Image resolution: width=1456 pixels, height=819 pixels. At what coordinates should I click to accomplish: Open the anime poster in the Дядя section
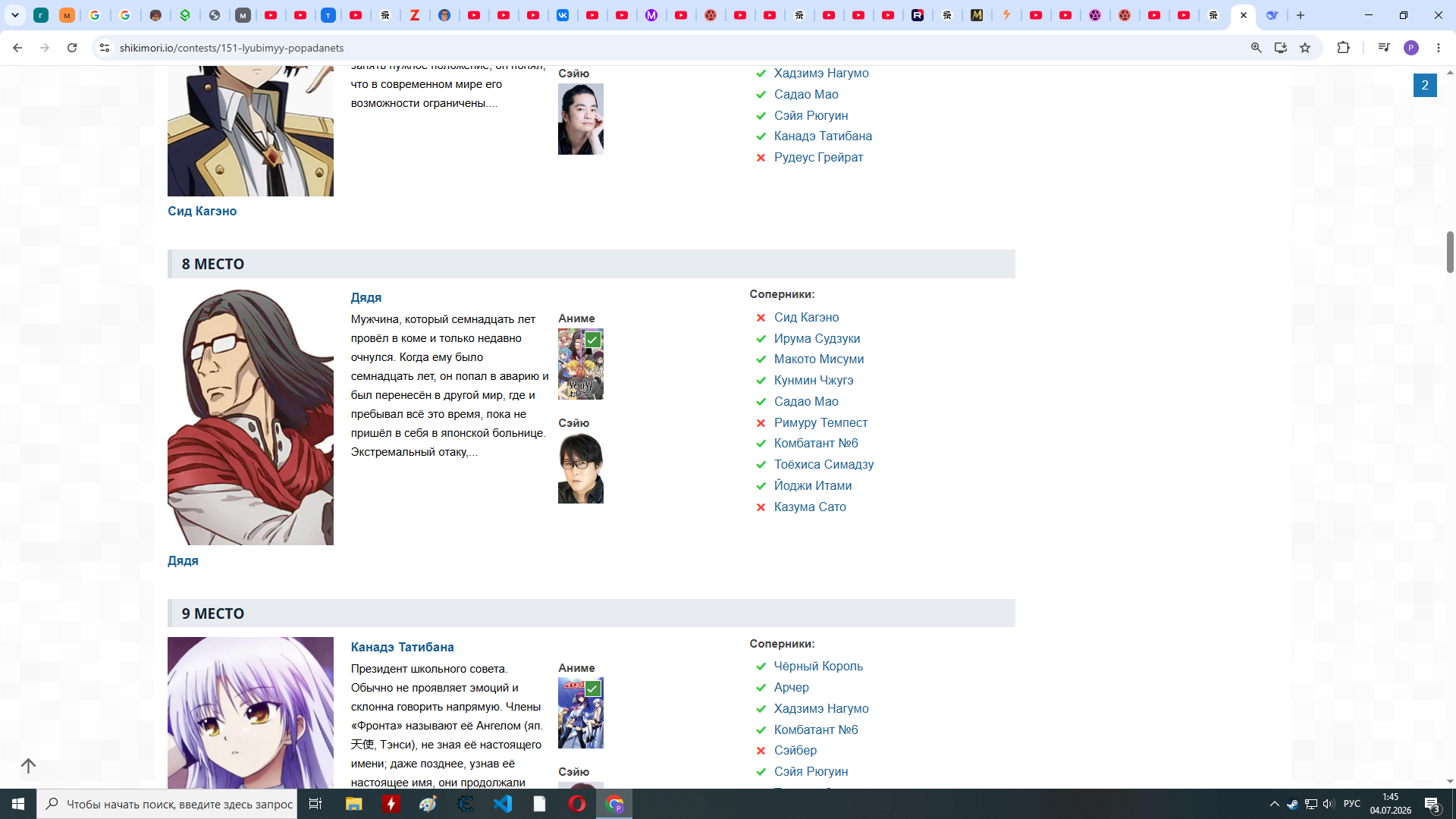pyautogui.click(x=581, y=364)
